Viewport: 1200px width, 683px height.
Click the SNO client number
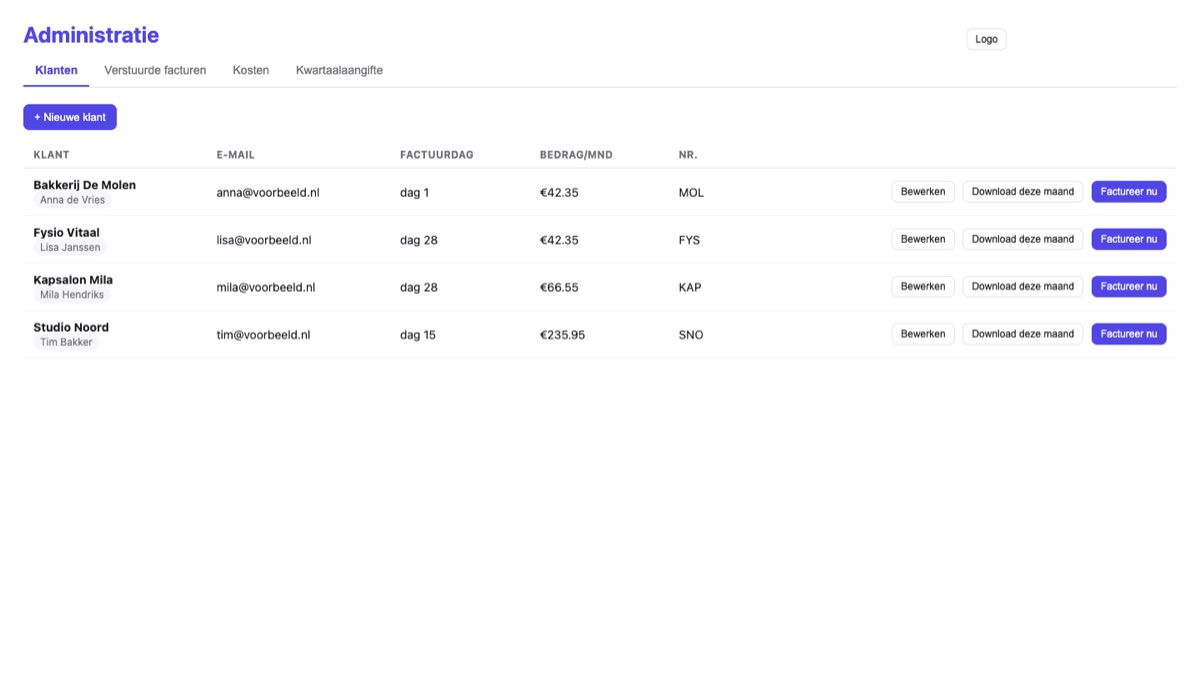tap(691, 335)
